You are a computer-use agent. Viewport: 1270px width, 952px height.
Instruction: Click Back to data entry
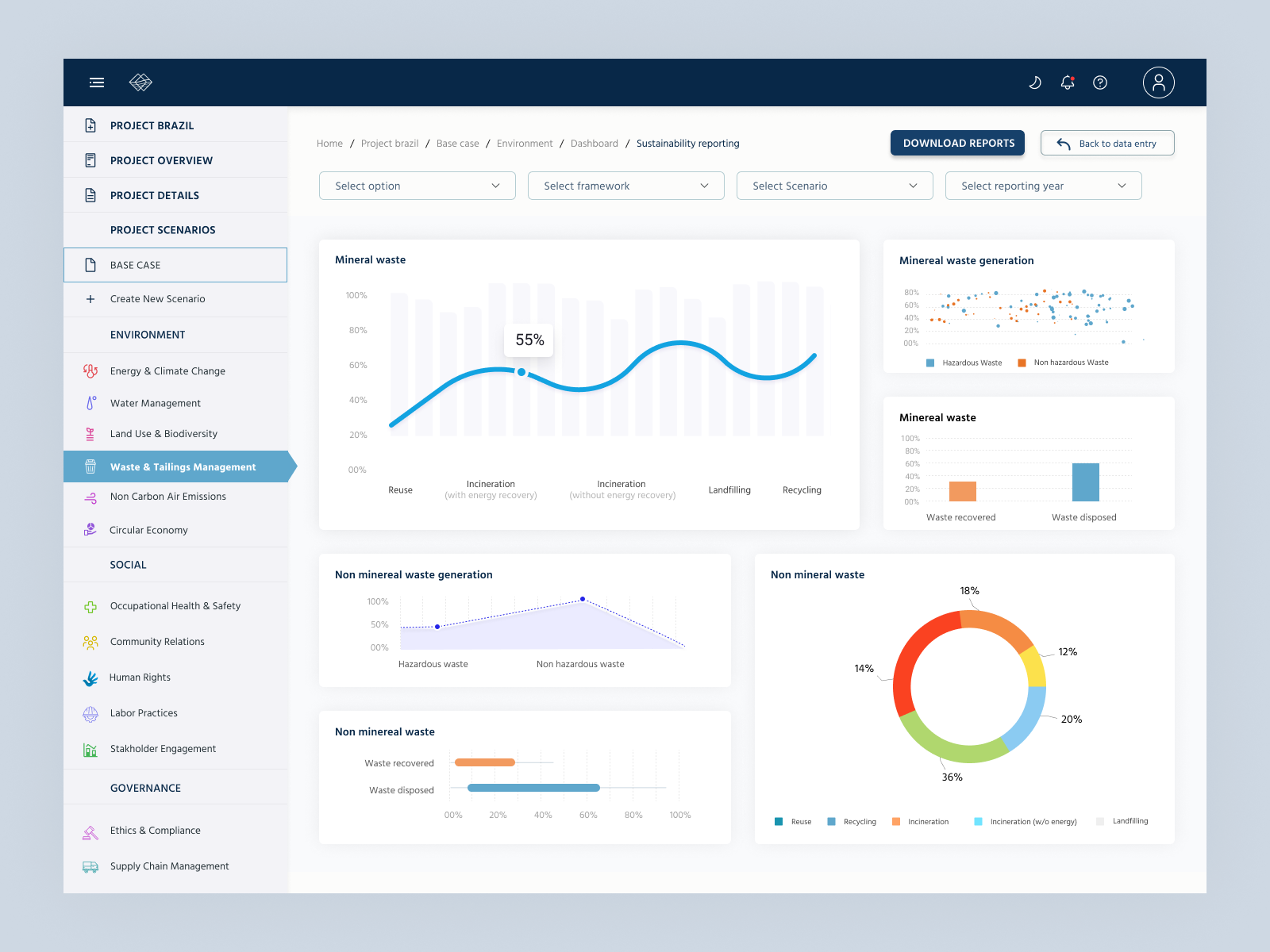[x=1107, y=143]
